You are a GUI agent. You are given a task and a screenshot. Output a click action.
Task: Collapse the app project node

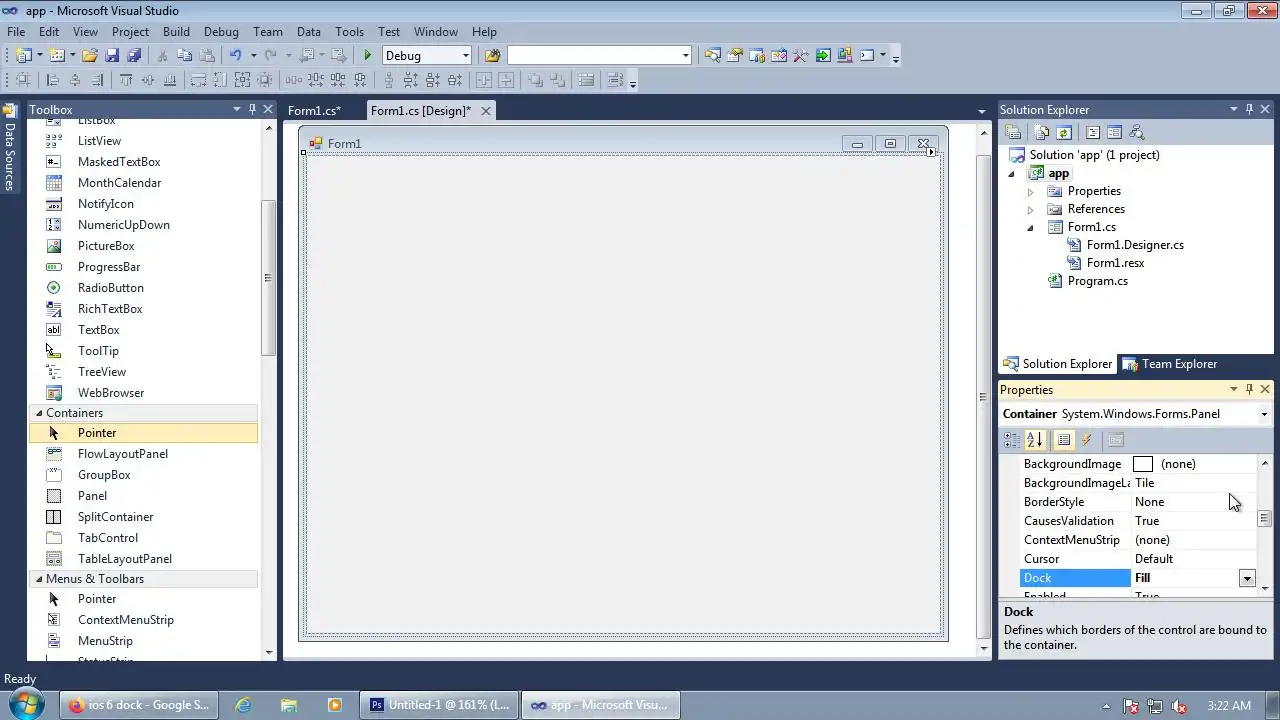(1011, 174)
